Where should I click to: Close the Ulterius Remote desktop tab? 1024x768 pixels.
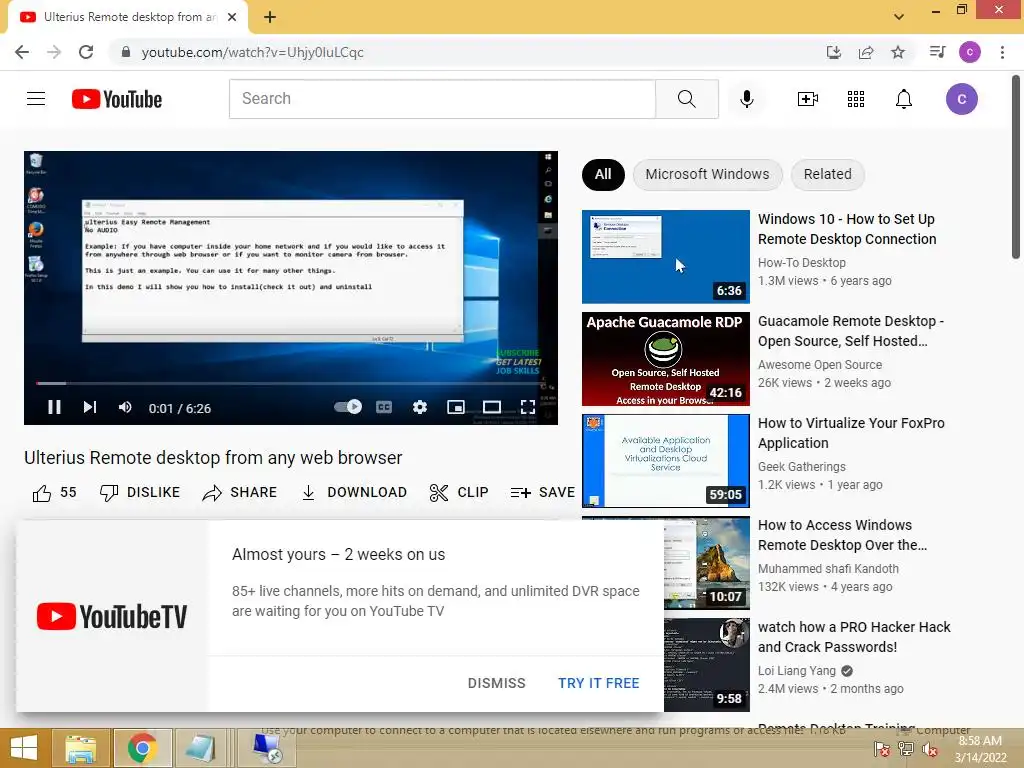pyautogui.click(x=232, y=17)
